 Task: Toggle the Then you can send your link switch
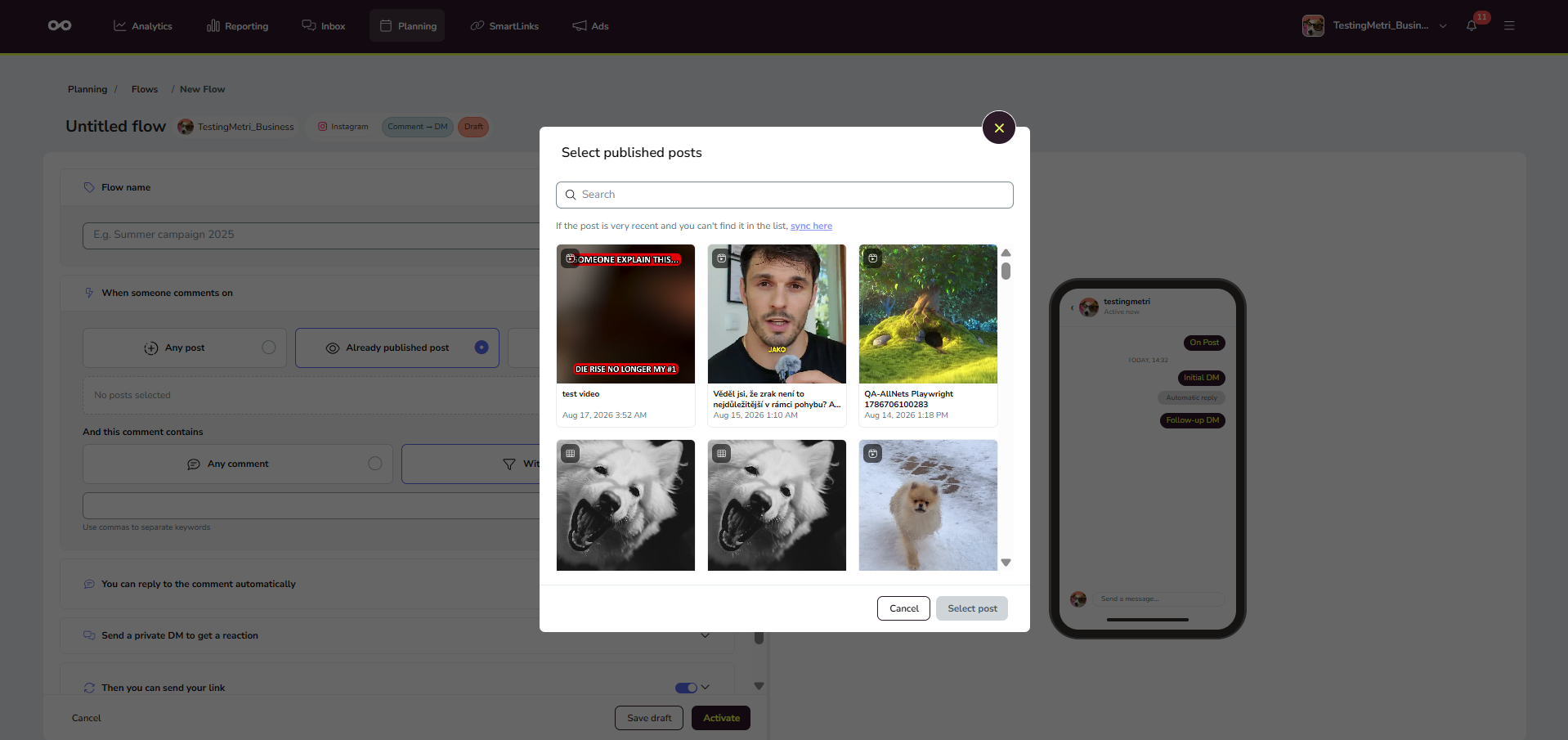[x=686, y=688]
